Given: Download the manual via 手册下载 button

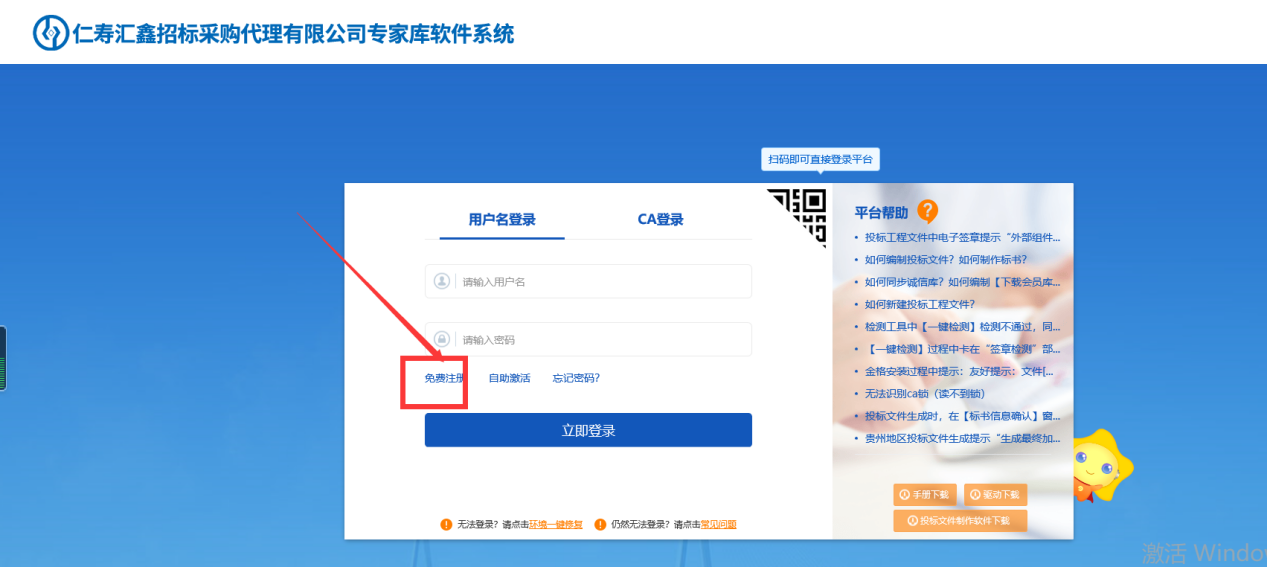Looking at the screenshot, I should (925, 494).
